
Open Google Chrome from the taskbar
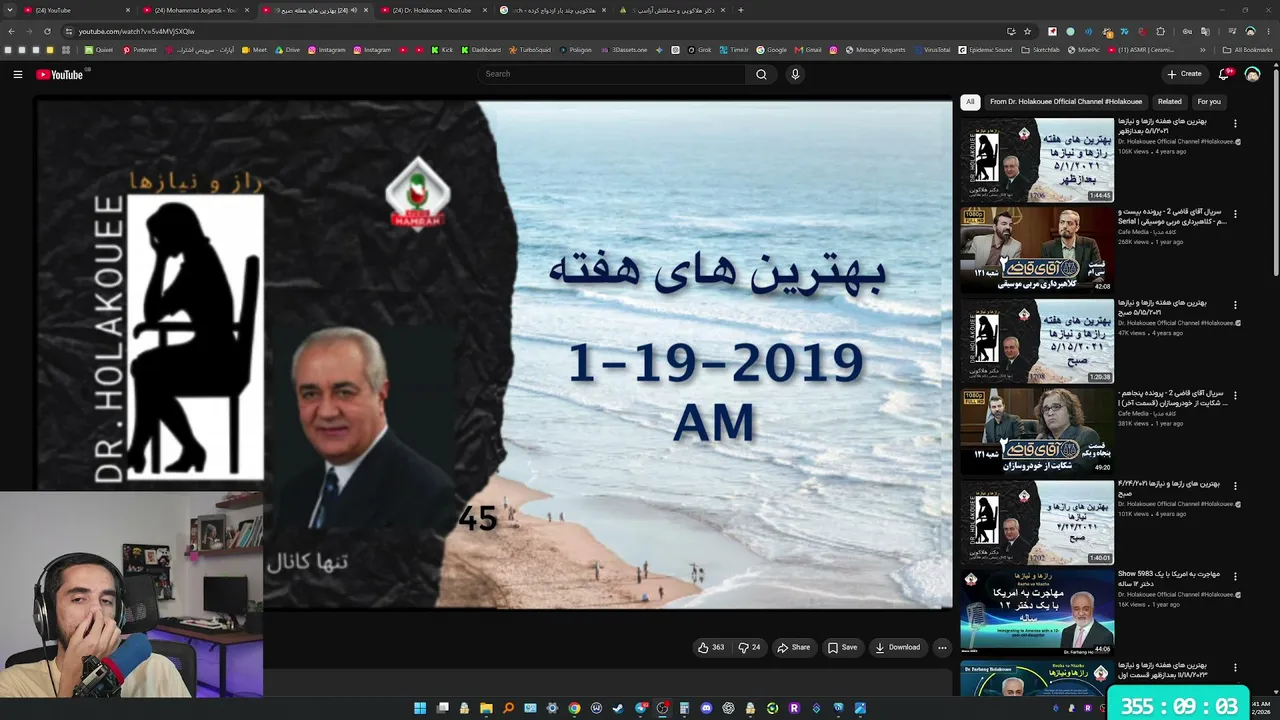click(574, 708)
